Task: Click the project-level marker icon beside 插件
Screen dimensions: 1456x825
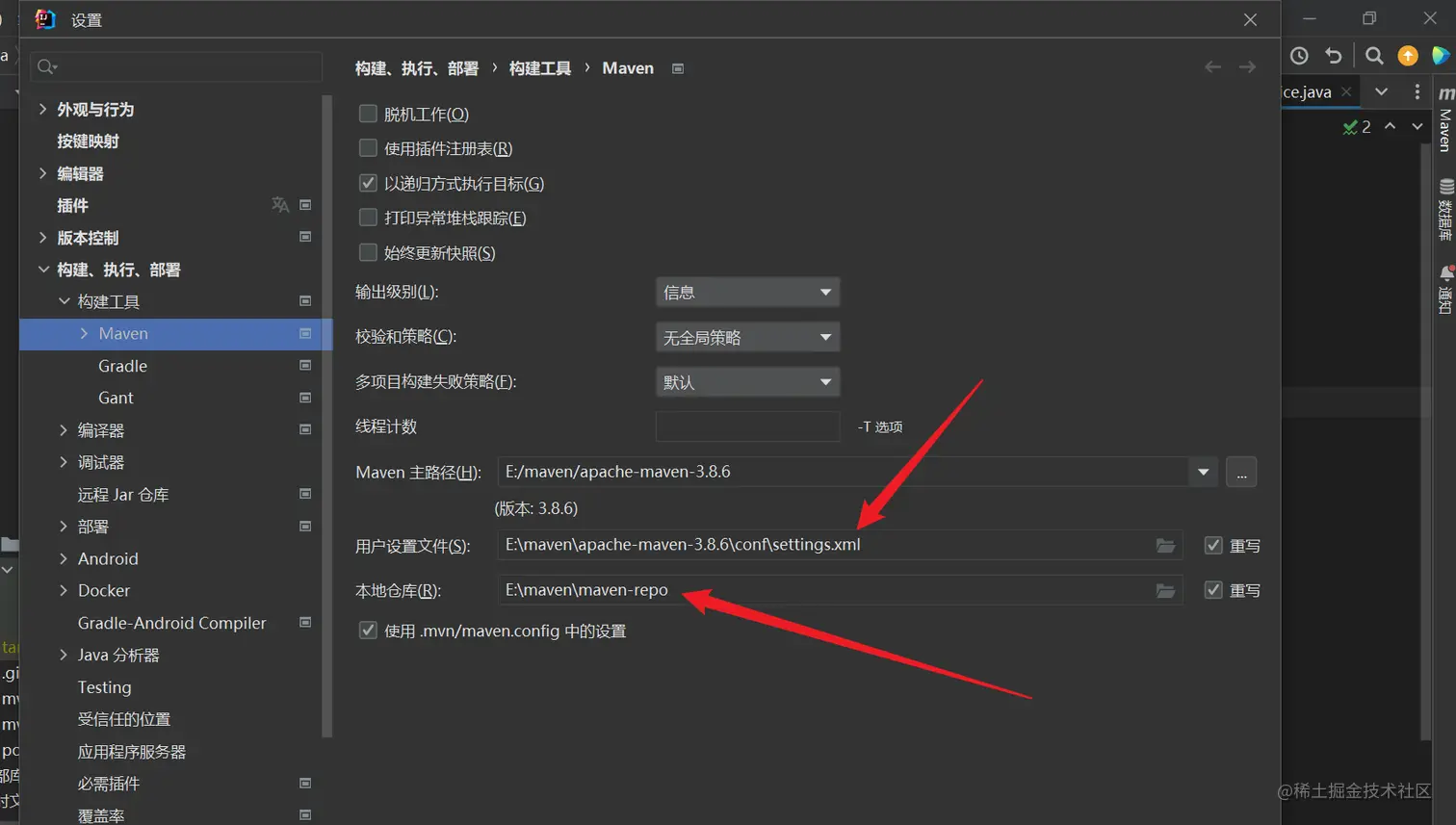Action: tap(305, 205)
